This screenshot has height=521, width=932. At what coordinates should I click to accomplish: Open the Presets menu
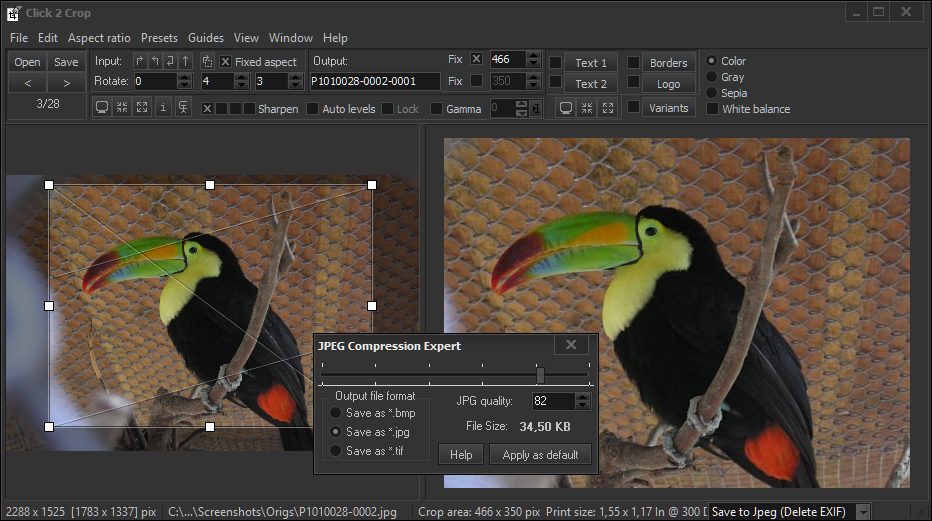159,38
